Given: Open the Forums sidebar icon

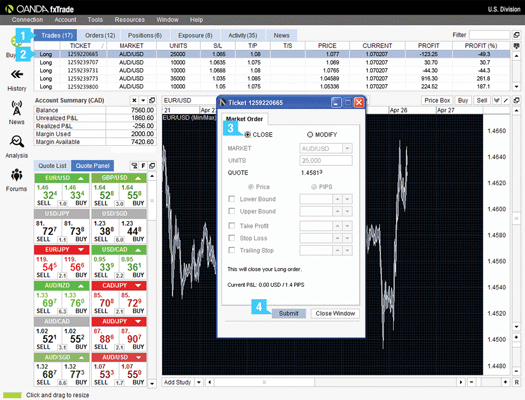Looking at the screenshot, I should 17,175.
